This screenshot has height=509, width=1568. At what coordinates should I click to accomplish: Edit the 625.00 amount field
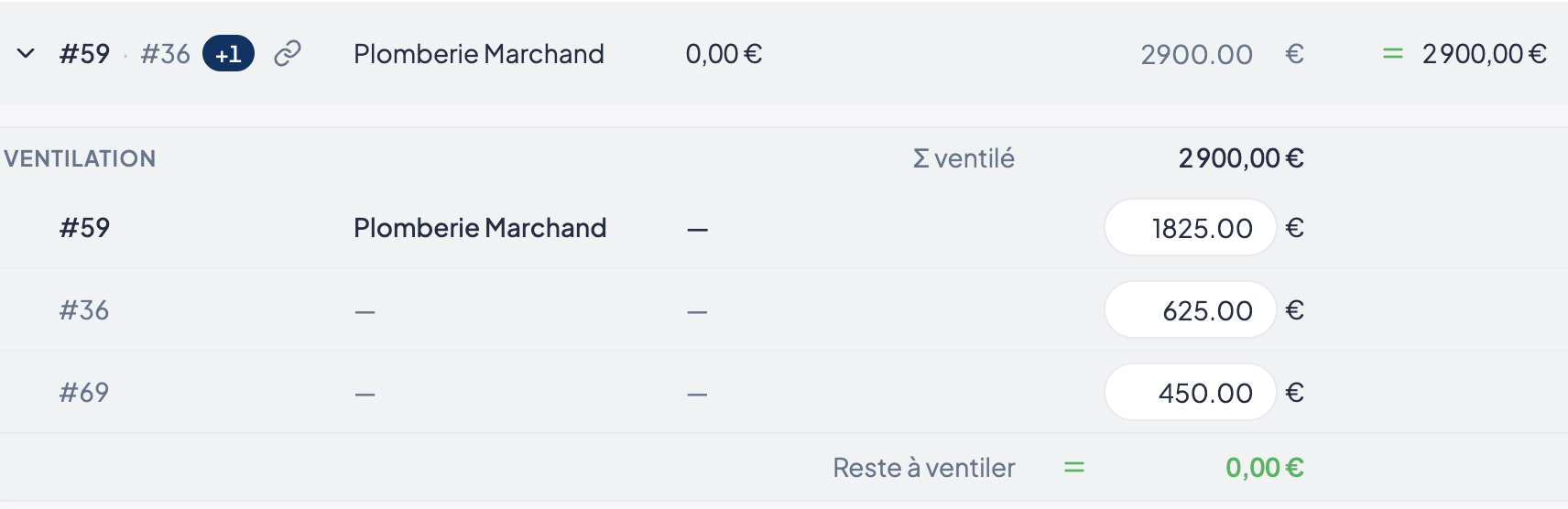pyautogui.click(x=1191, y=309)
